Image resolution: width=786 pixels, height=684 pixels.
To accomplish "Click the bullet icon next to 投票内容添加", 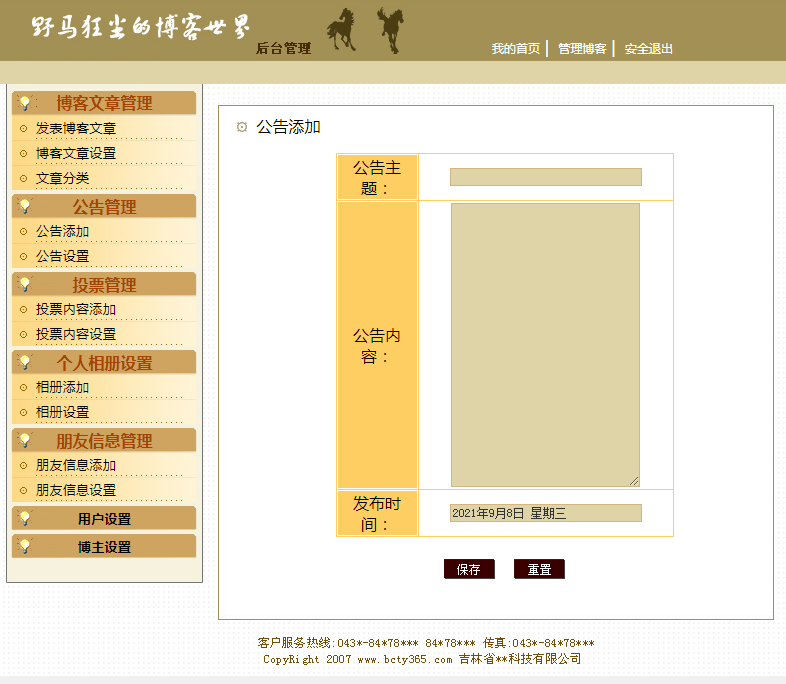I will click(23, 310).
